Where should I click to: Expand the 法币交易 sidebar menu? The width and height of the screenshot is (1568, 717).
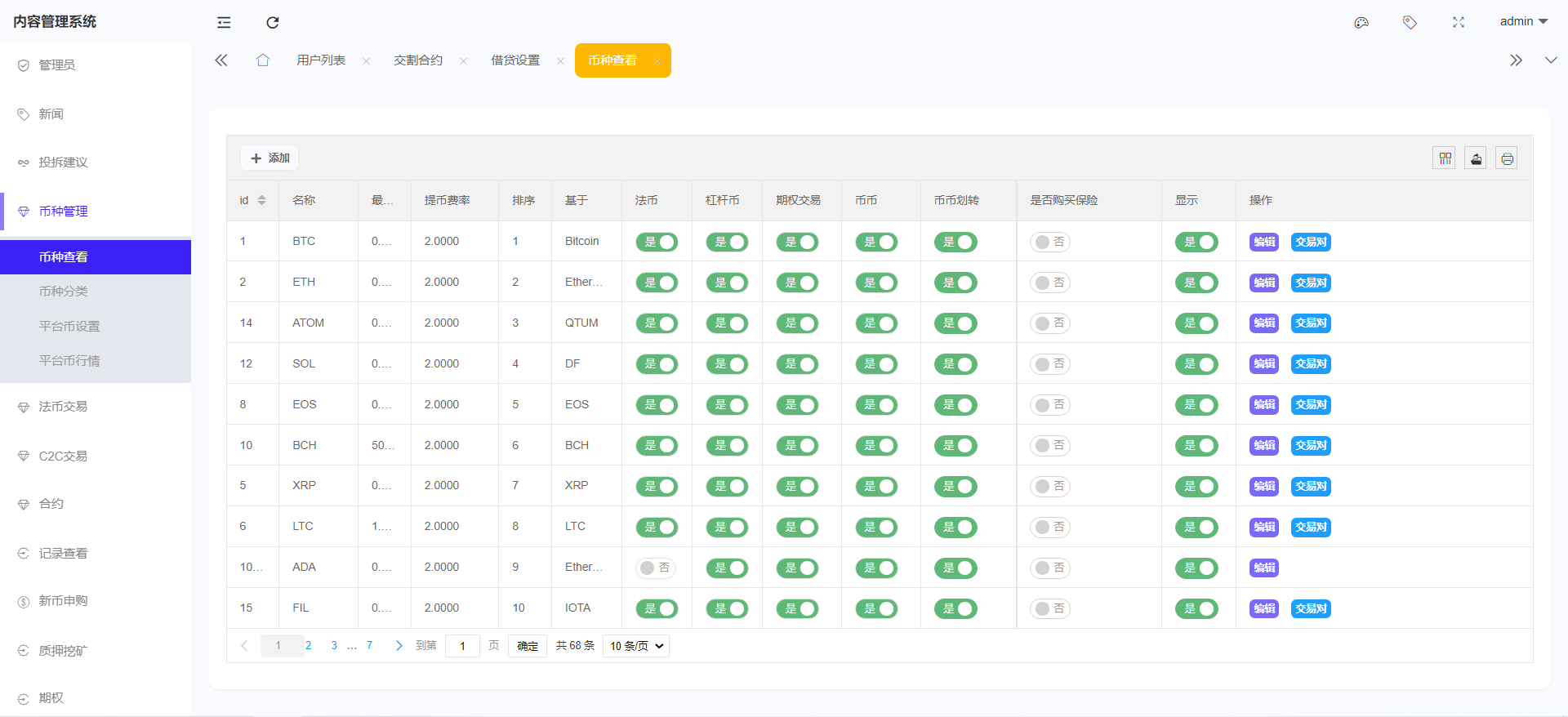(63, 407)
